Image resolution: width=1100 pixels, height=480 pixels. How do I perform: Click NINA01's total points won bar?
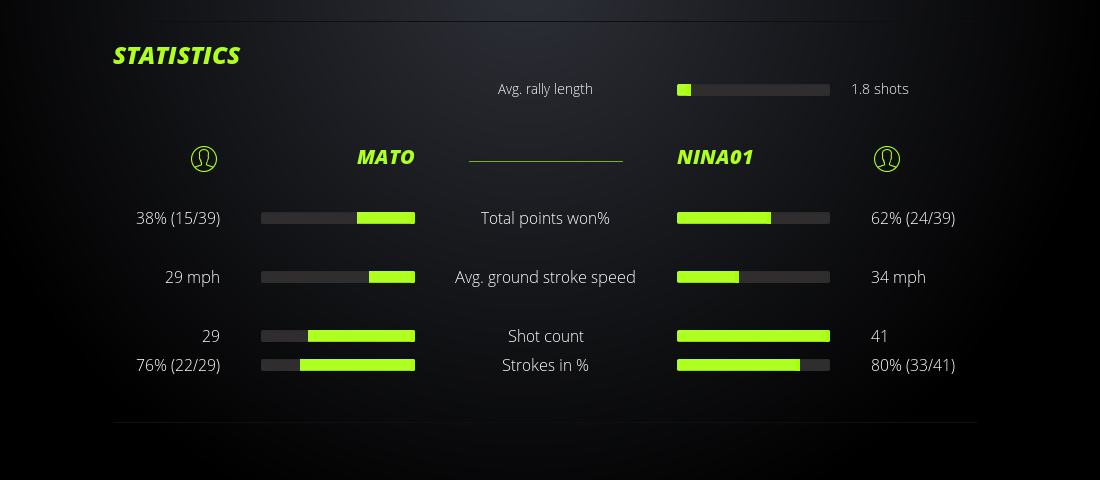point(753,218)
